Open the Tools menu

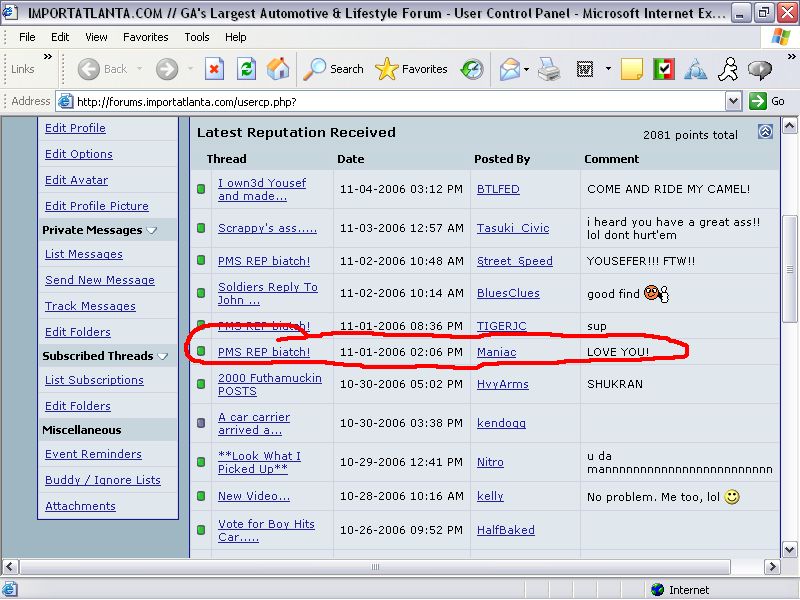[197, 37]
